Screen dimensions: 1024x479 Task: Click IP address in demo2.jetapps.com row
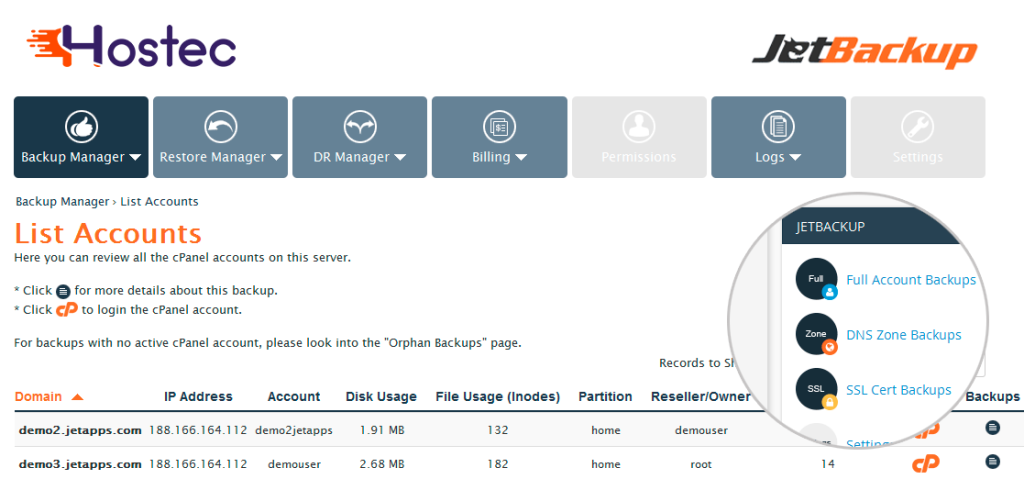click(x=198, y=431)
